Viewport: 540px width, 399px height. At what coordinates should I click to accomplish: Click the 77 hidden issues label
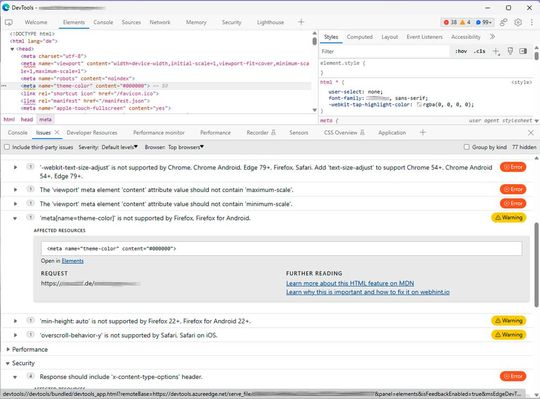coord(524,147)
